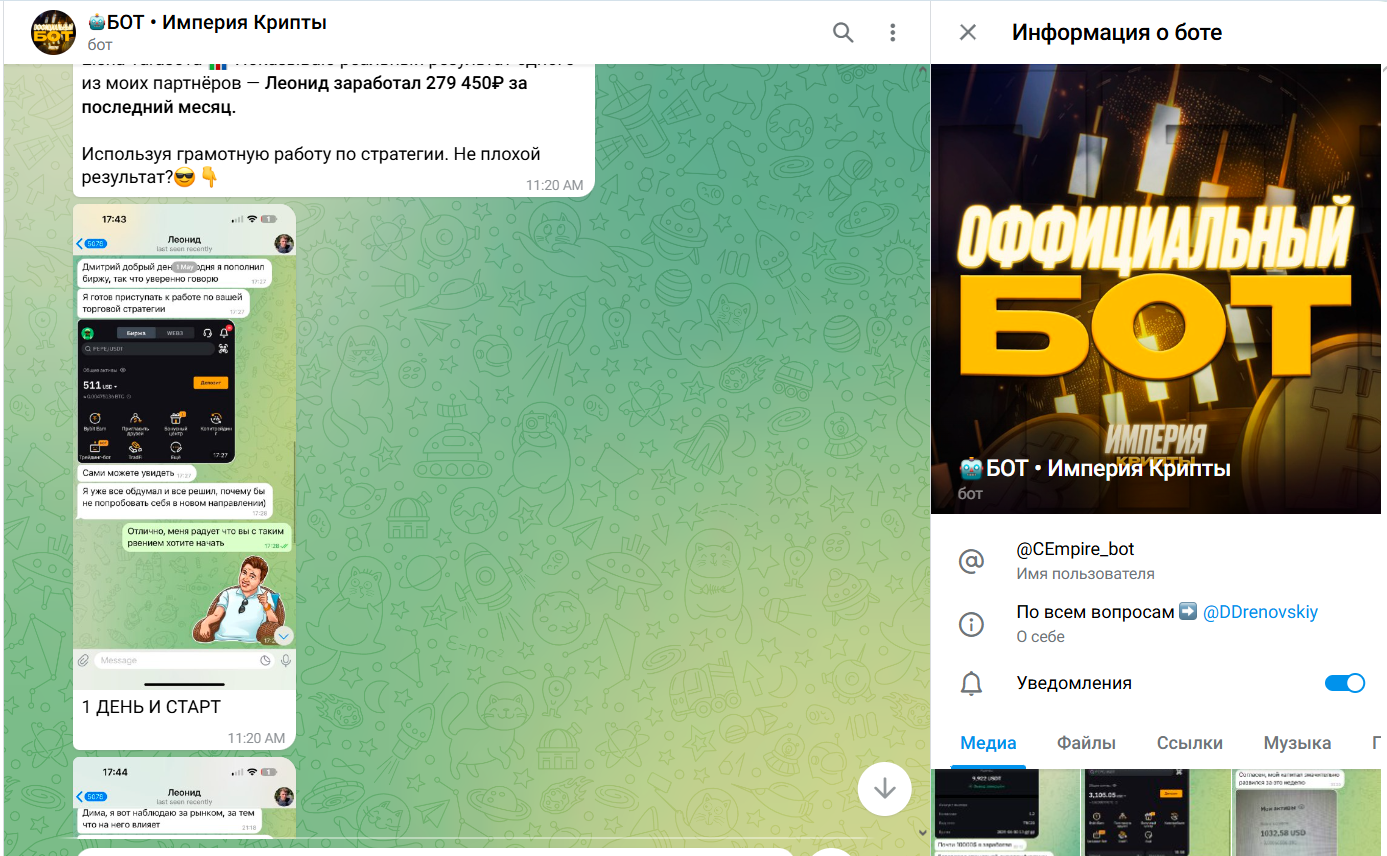Click the 'Уведомления' label
Viewport: 1387px width, 856px height.
pyautogui.click(x=1074, y=683)
